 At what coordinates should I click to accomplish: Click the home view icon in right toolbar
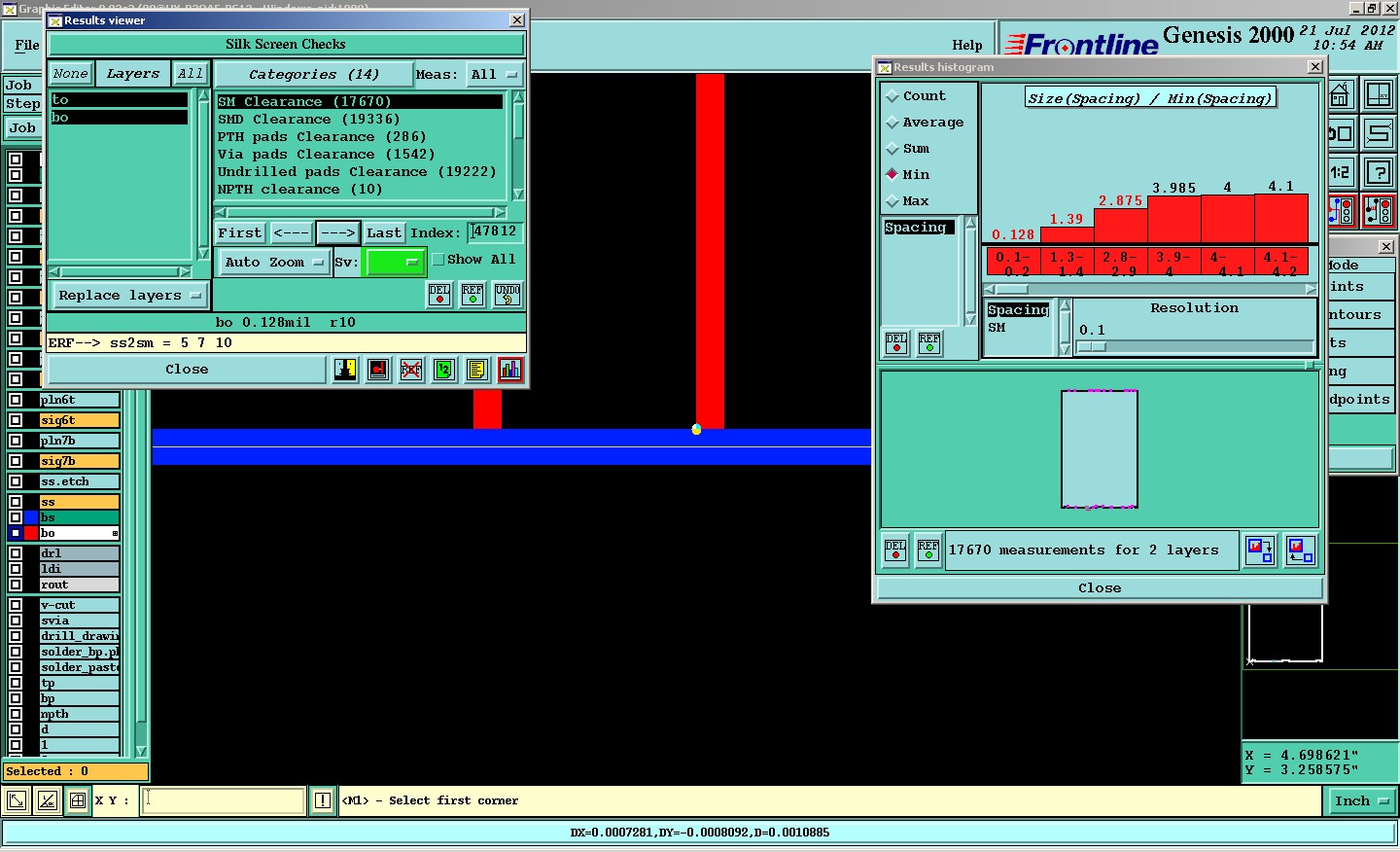click(x=1341, y=95)
